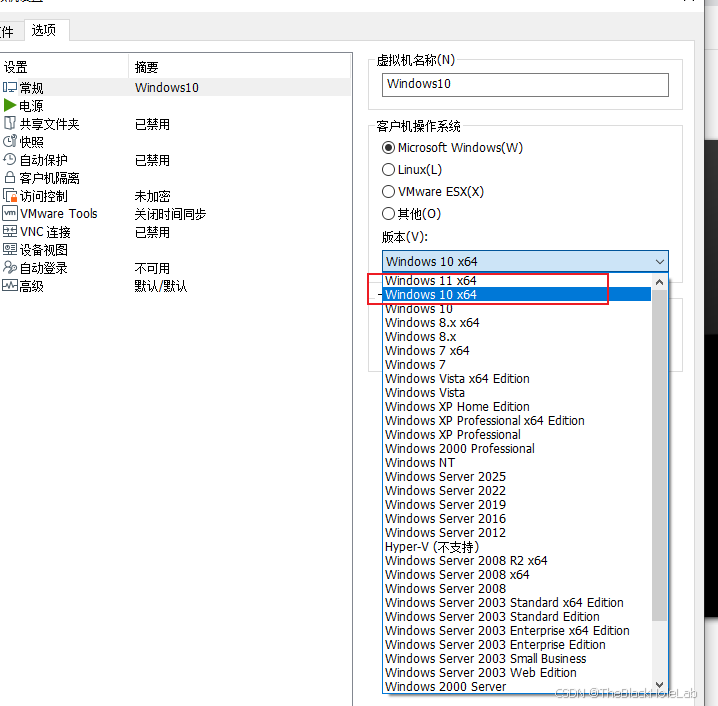718x706 pixels.
Task: Select the 客户机隔离 settings row
Action: 176,178
